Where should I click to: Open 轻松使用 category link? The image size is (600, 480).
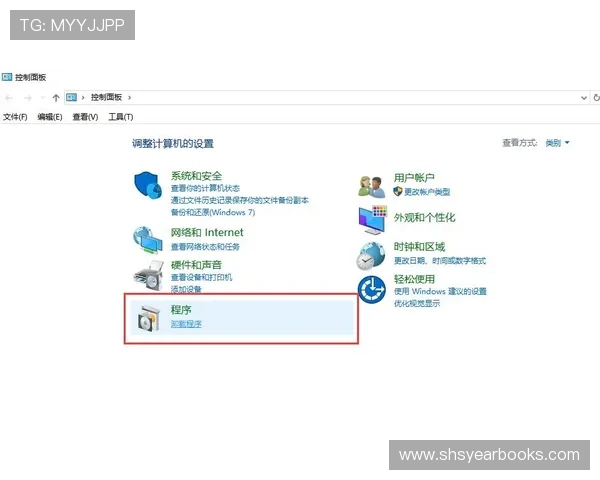(x=414, y=279)
